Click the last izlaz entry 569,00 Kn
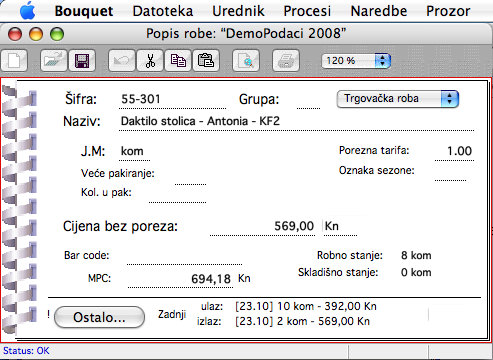Image resolution: width=493 pixels, height=360 pixels. tap(302, 321)
